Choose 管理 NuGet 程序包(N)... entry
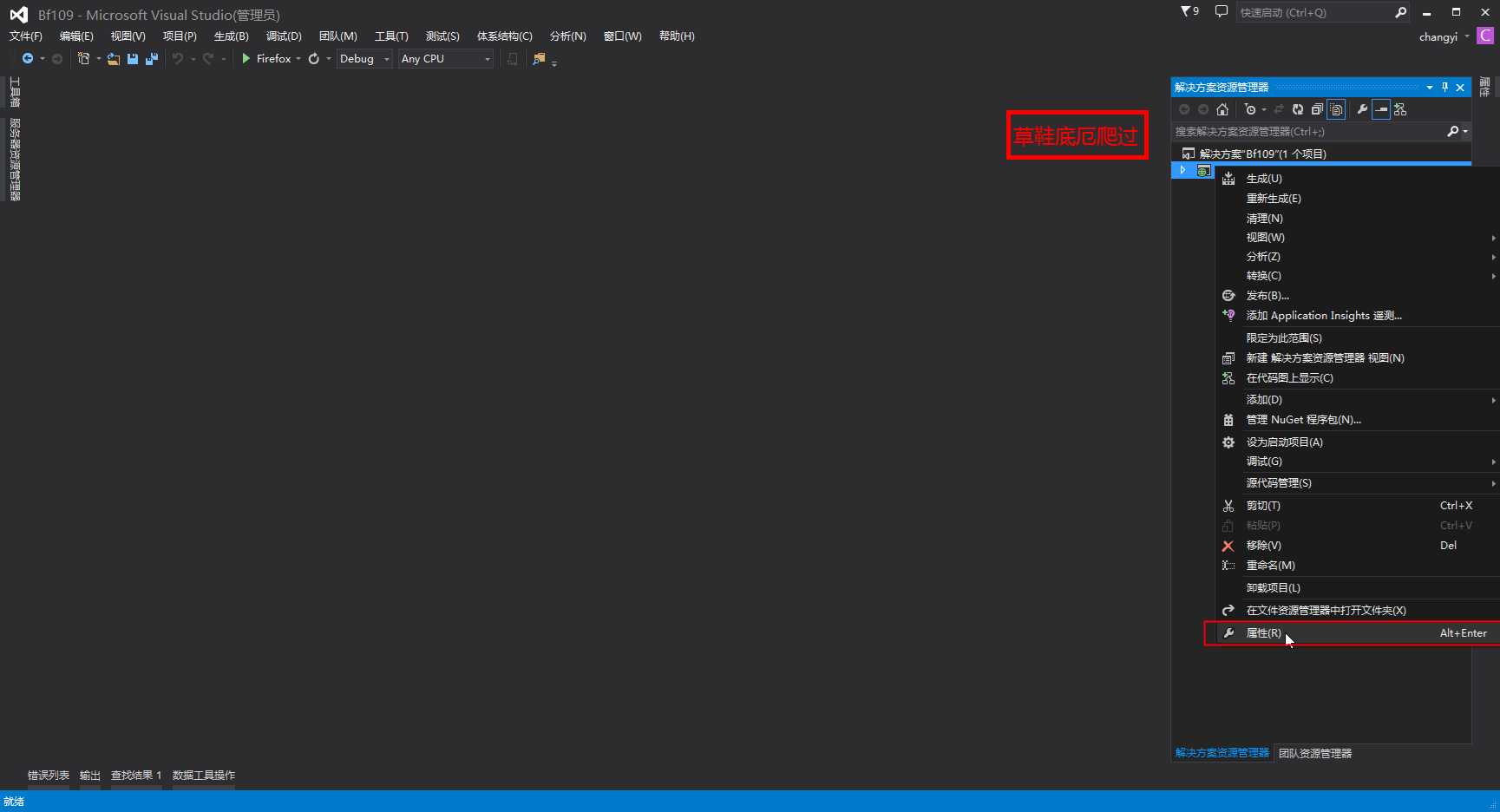This screenshot has width=1500, height=812. point(1358,420)
